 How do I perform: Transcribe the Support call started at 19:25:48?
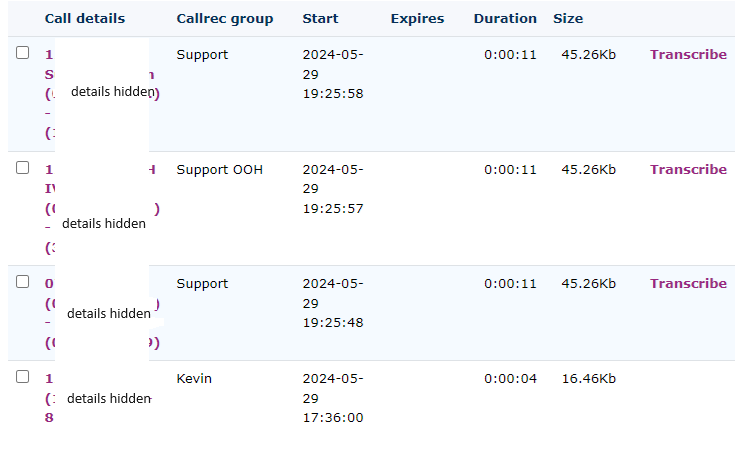coord(688,284)
